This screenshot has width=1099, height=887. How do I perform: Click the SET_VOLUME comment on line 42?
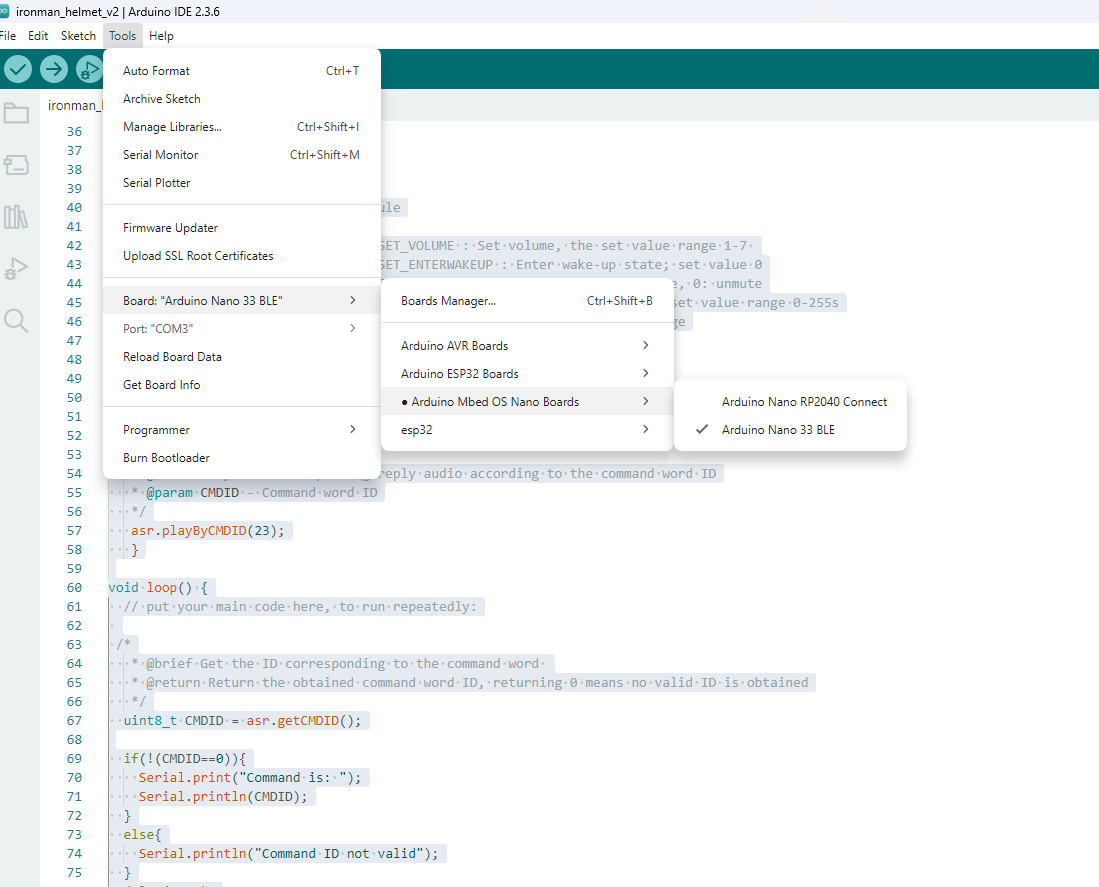coord(564,245)
